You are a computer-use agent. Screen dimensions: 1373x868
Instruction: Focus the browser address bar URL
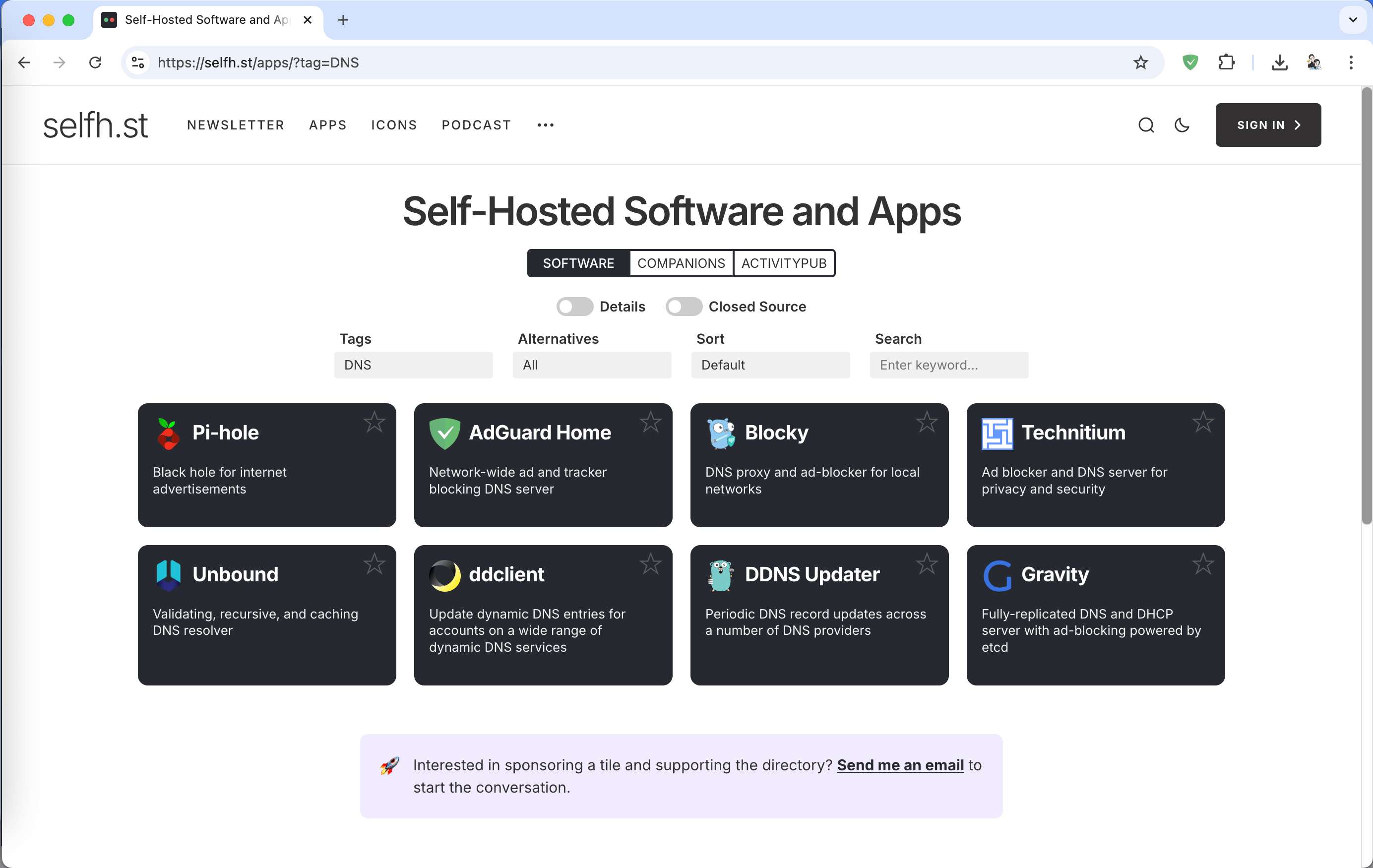click(x=258, y=62)
